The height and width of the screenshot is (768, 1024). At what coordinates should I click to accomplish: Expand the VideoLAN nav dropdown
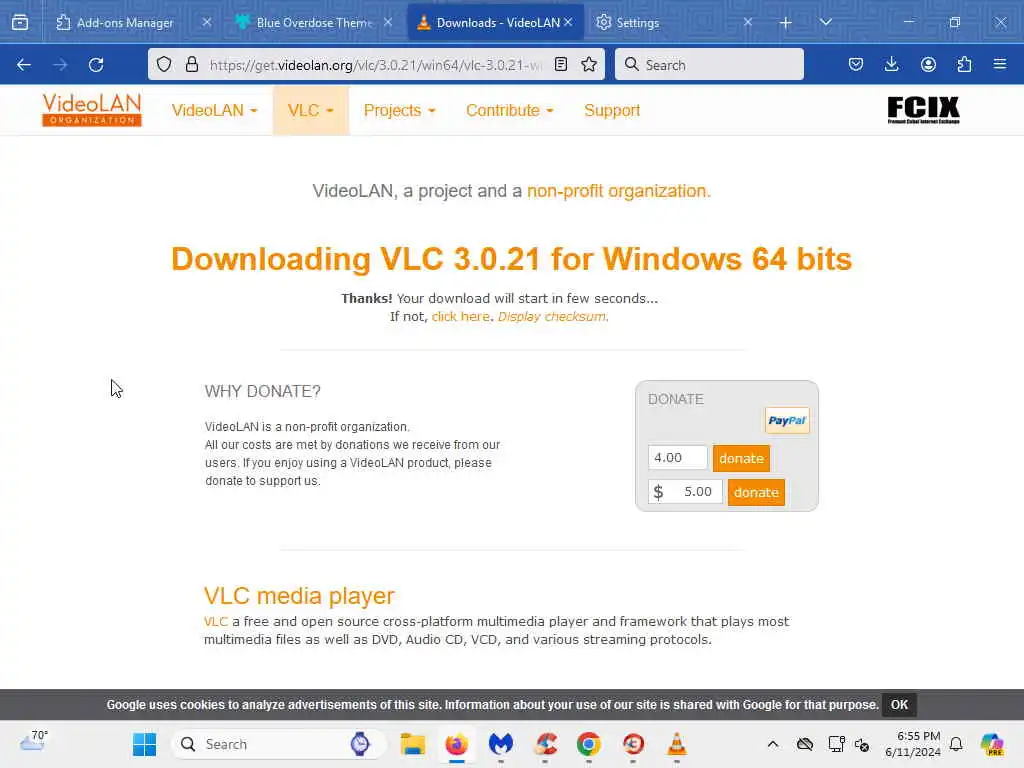pos(214,110)
